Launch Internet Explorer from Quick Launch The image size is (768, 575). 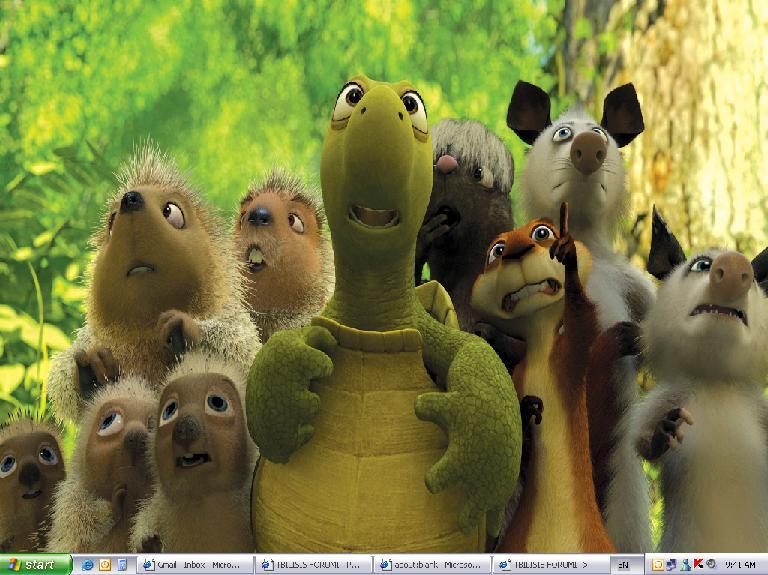coord(87,565)
